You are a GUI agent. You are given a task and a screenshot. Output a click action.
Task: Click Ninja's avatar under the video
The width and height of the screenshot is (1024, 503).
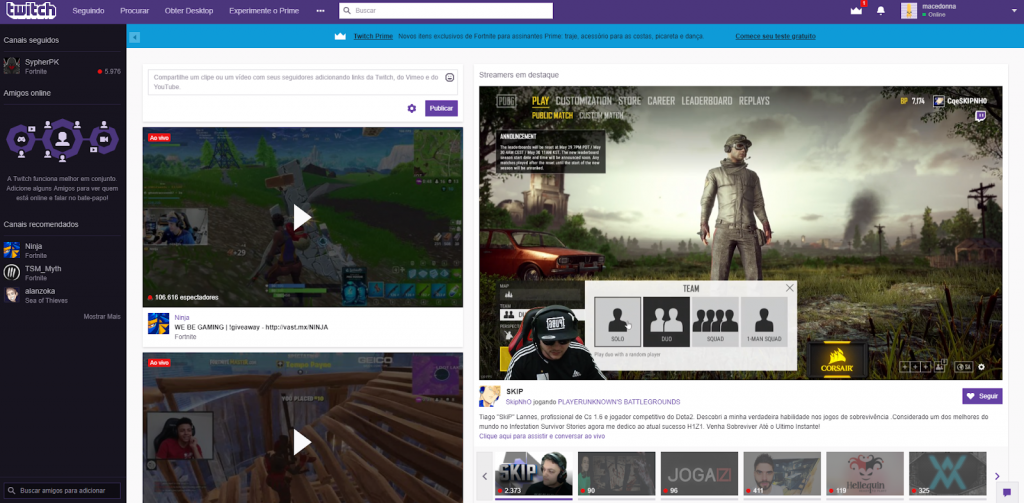159,324
